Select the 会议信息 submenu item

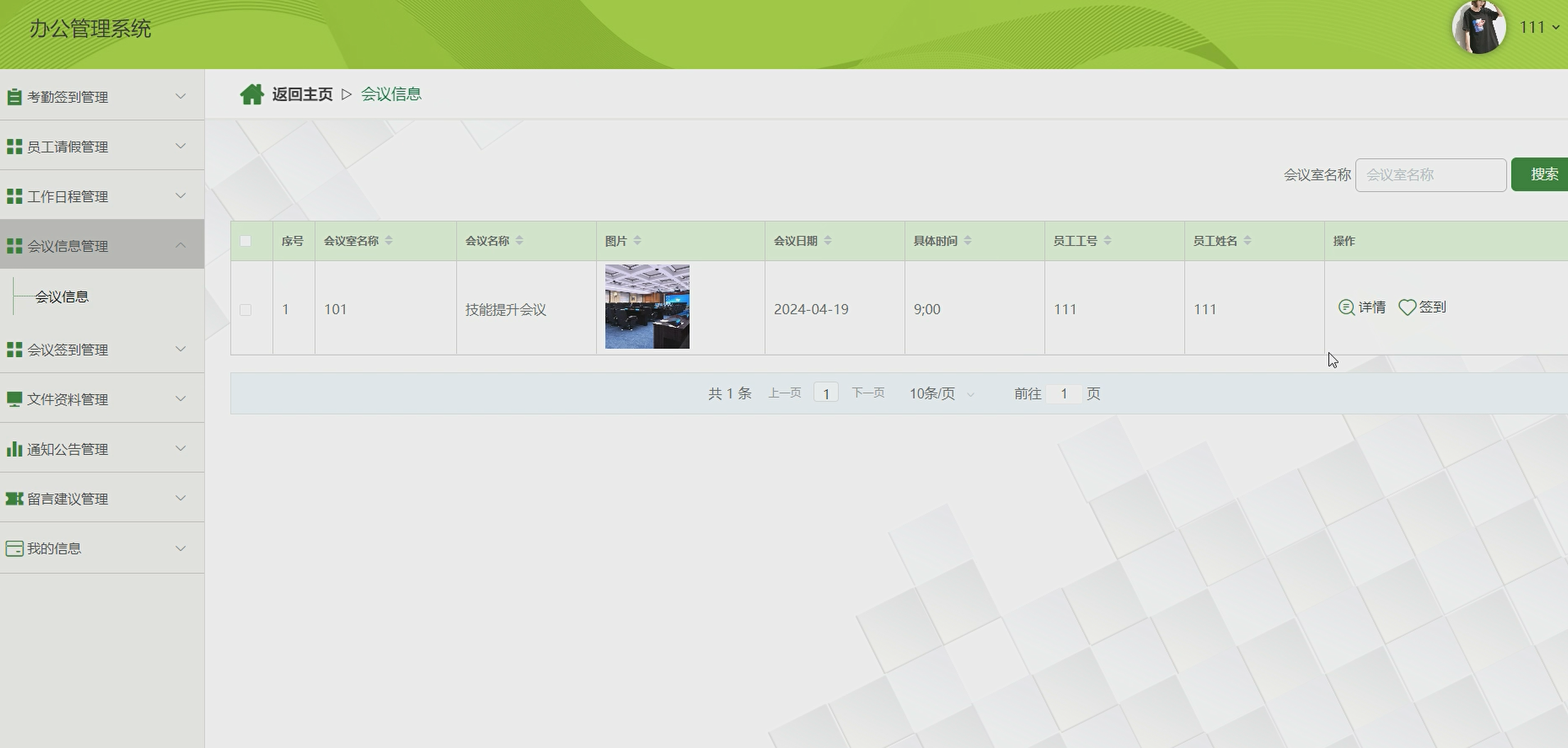tap(62, 297)
